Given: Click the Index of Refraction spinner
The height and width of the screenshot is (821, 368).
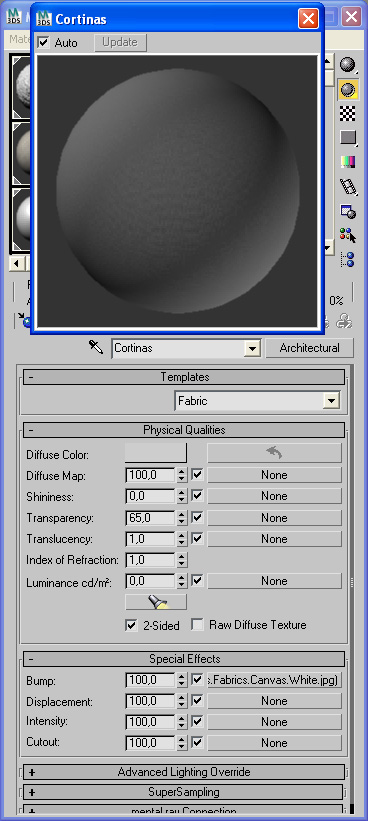Looking at the screenshot, I should tap(182, 560).
